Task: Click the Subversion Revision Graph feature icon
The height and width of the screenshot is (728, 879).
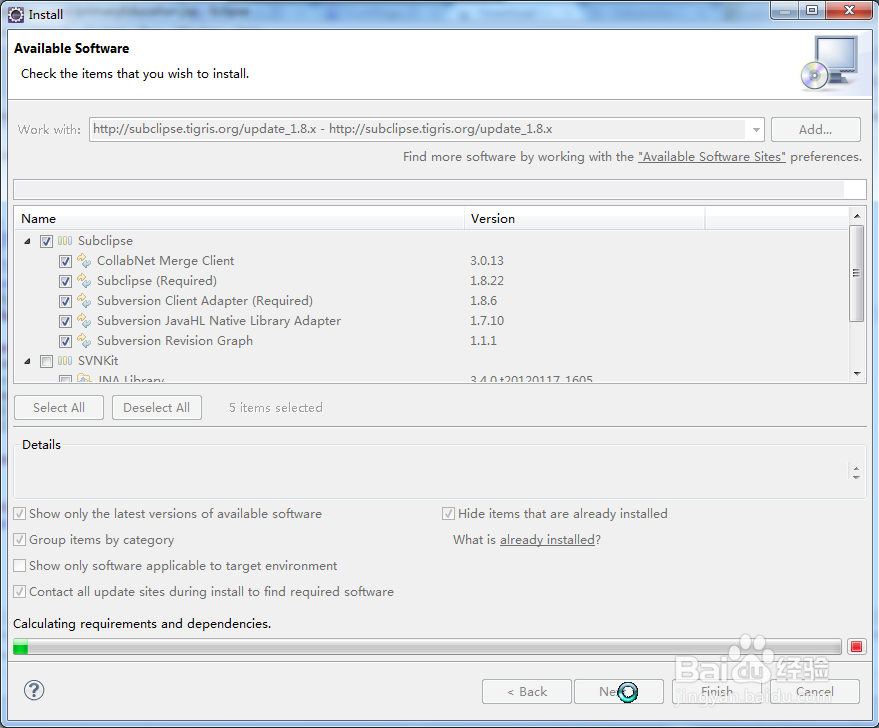Action: click(84, 341)
